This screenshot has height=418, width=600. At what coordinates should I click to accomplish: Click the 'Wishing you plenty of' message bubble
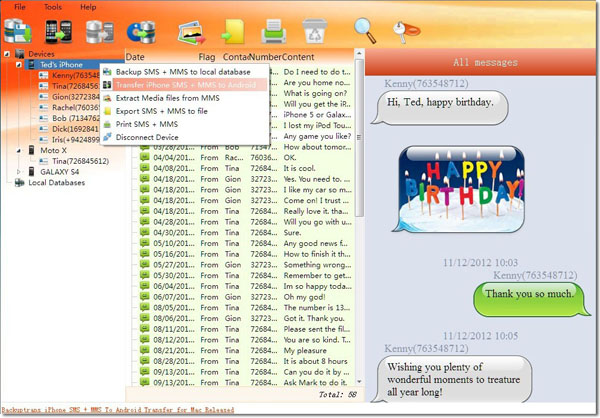[453, 379]
